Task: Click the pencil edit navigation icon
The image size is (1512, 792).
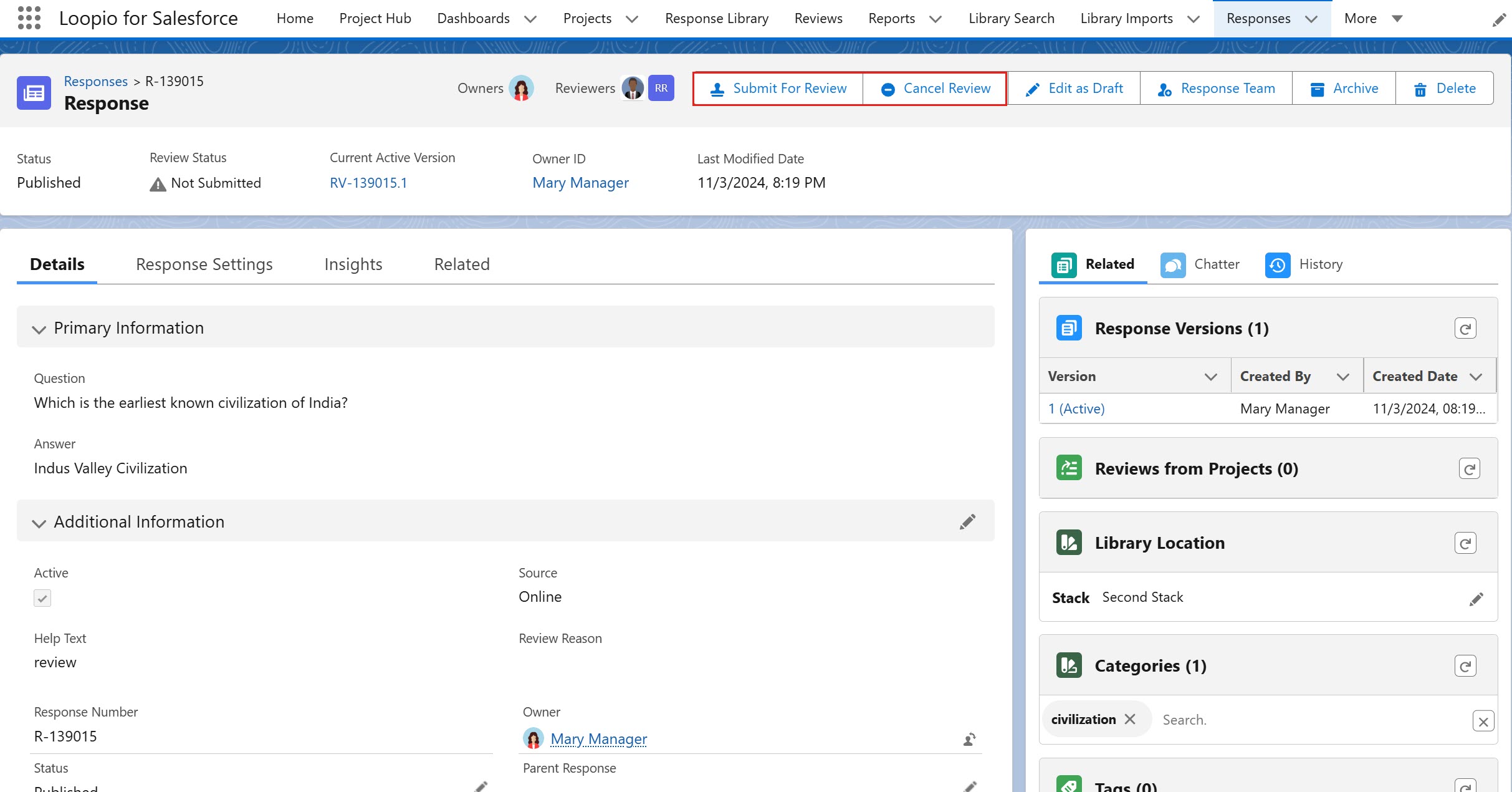Action: [1498, 21]
